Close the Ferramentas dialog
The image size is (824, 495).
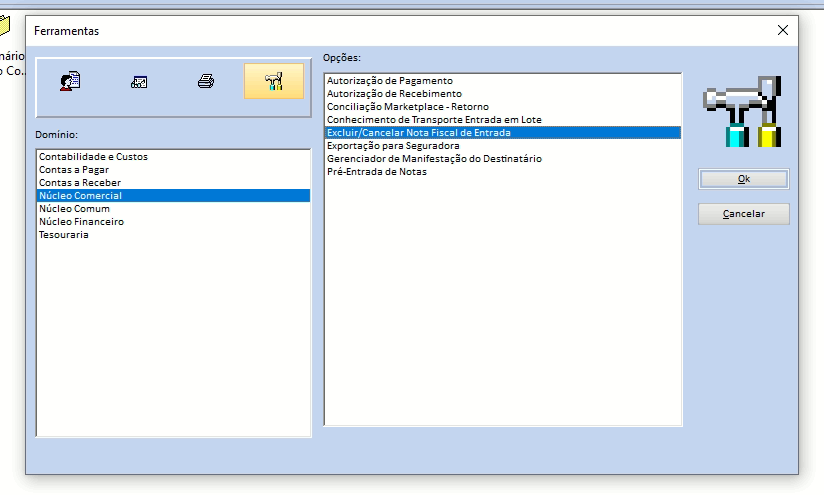click(x=782, y=30)
